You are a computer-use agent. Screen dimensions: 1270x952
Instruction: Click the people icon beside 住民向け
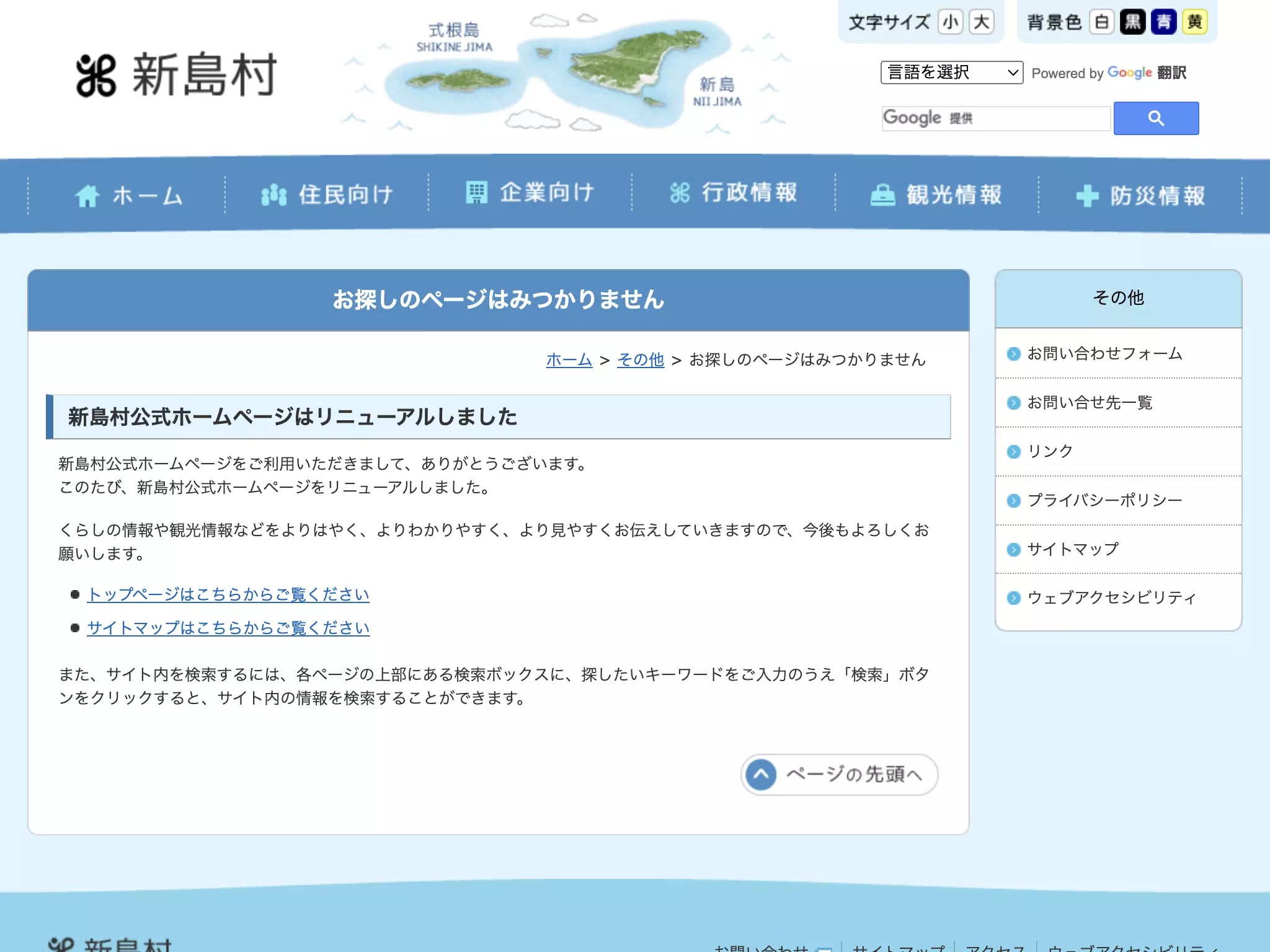click(274, 195)
